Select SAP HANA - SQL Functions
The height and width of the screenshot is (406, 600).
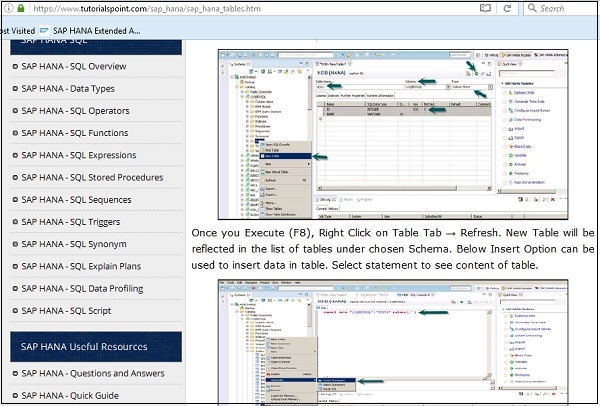click(82, 133)
